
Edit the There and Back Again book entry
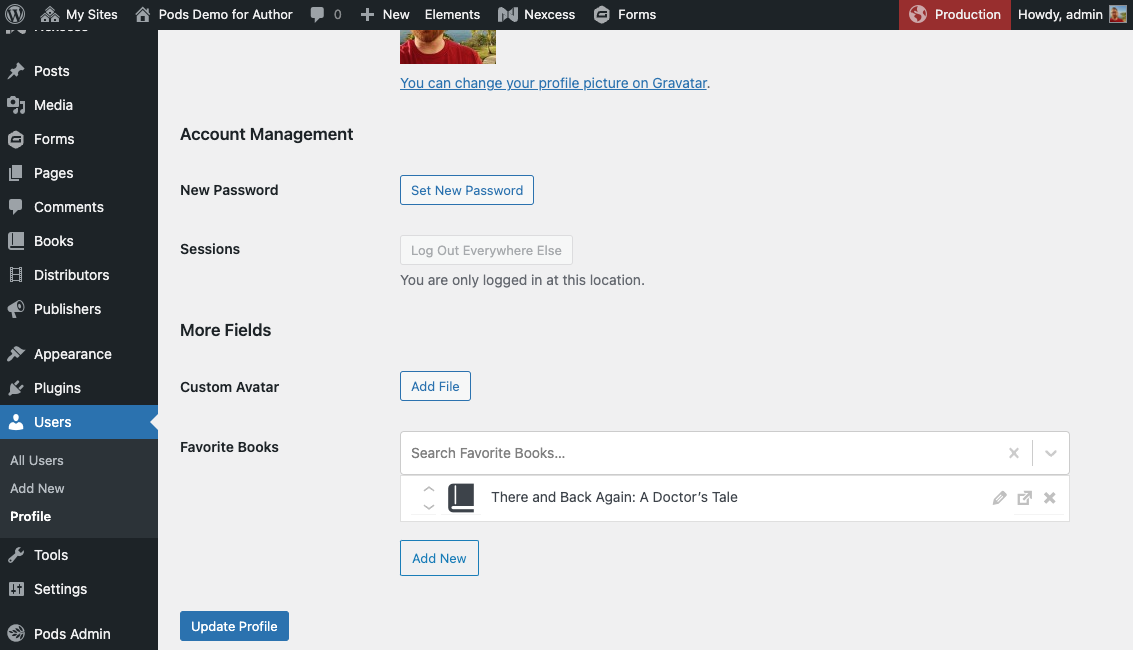[999, 497]
